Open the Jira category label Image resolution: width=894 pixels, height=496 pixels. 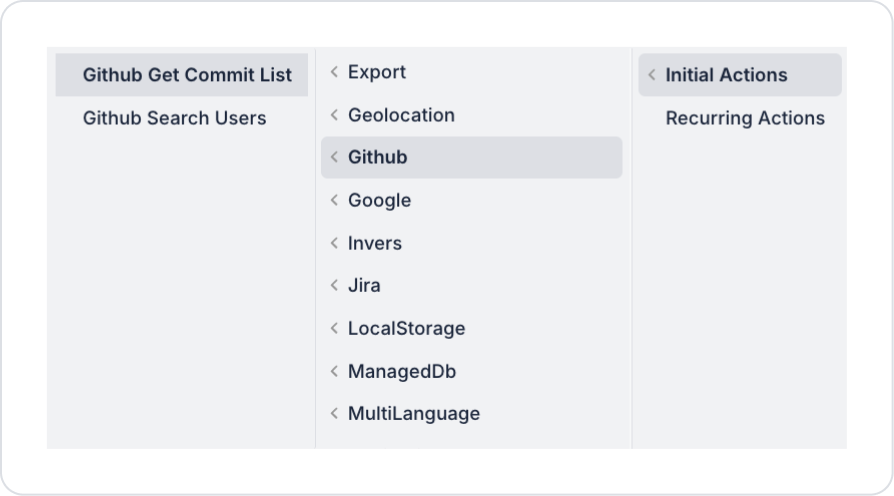click(x=364, y=286)
